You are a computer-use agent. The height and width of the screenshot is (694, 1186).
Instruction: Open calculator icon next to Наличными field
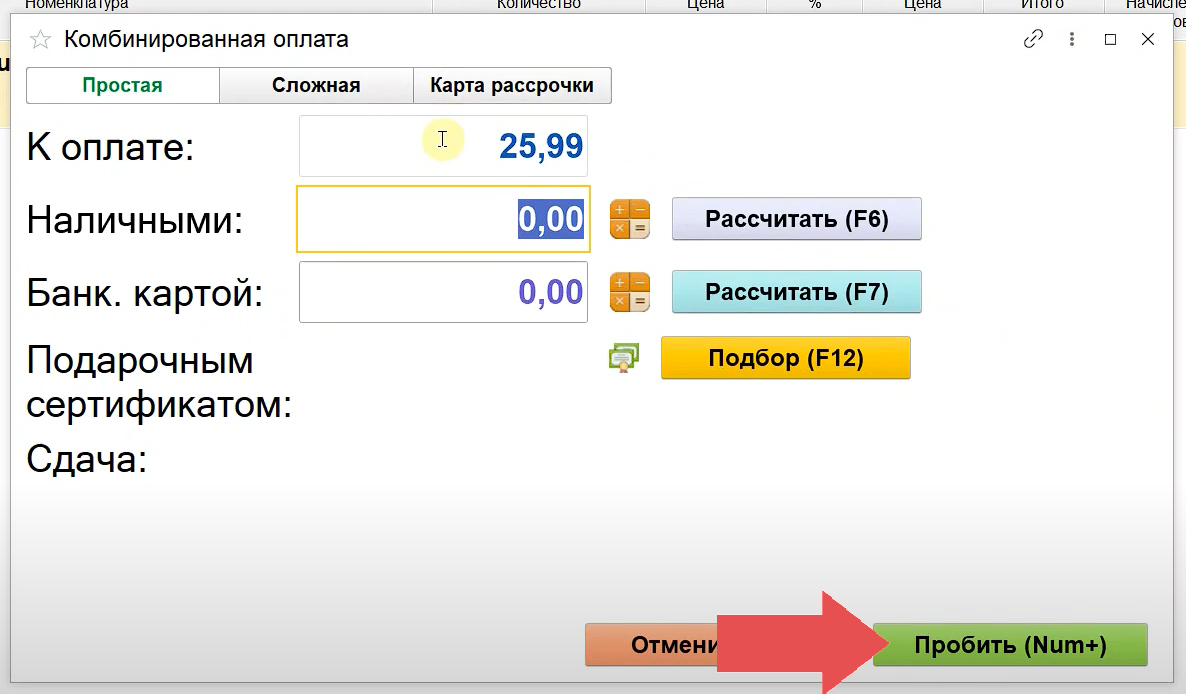630,219
